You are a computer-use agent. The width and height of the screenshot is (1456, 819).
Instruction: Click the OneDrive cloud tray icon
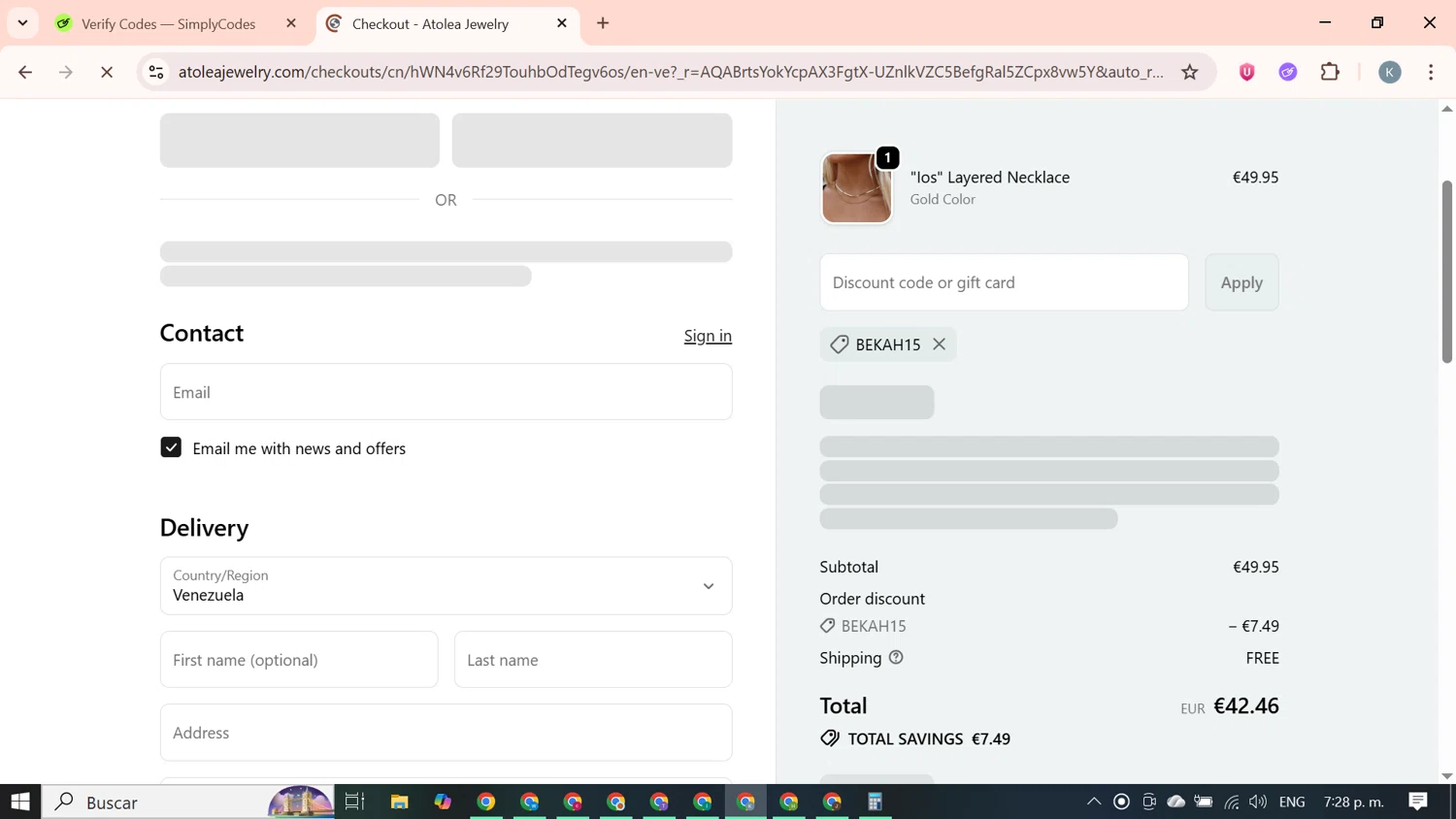[x=1176, y=802]
